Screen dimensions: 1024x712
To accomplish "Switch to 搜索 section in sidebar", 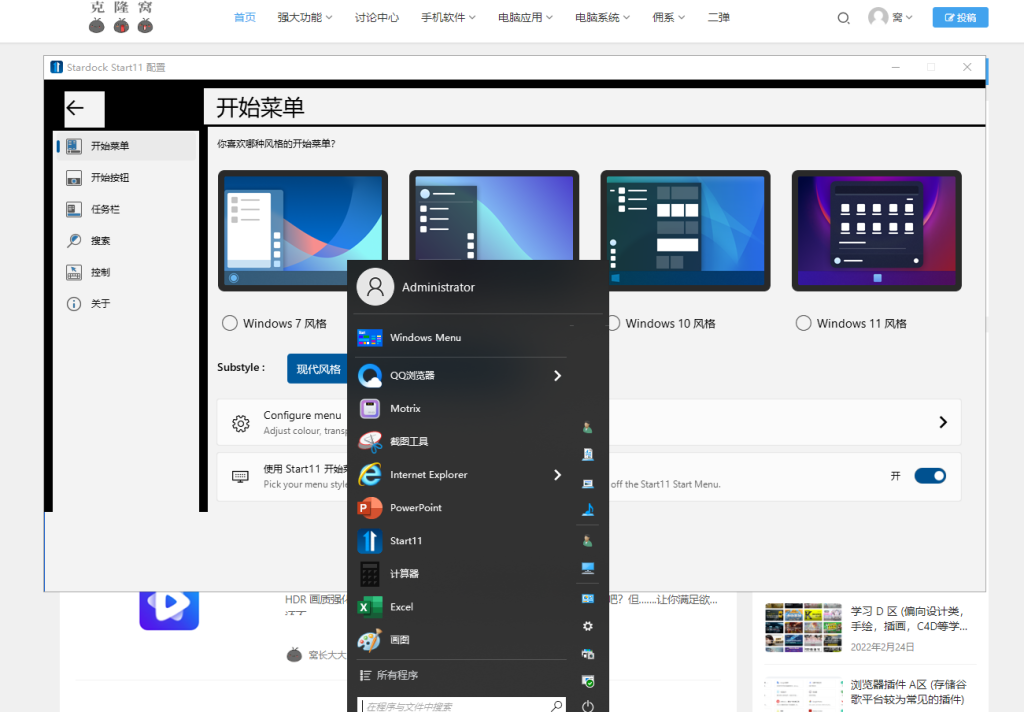I will 126,240.
